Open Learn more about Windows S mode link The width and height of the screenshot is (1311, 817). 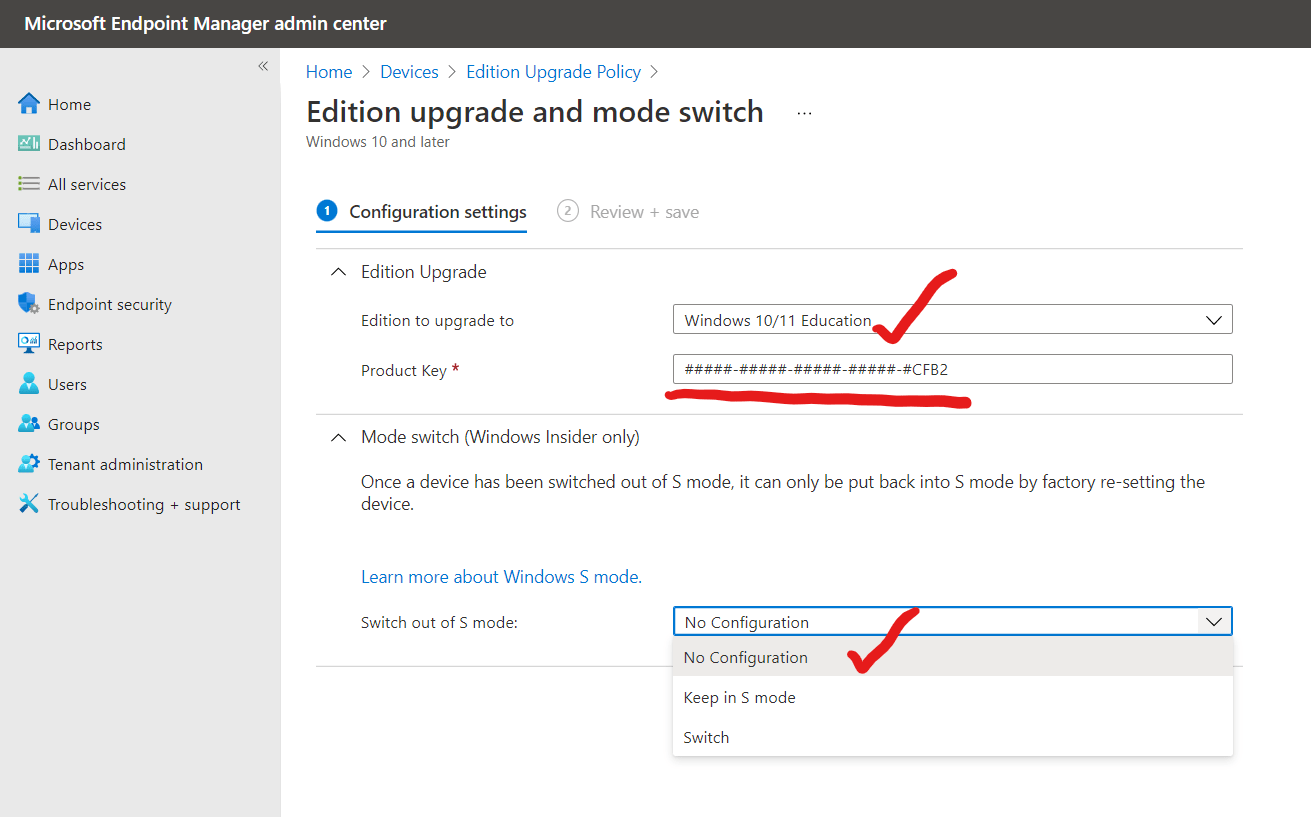point(501,577)
